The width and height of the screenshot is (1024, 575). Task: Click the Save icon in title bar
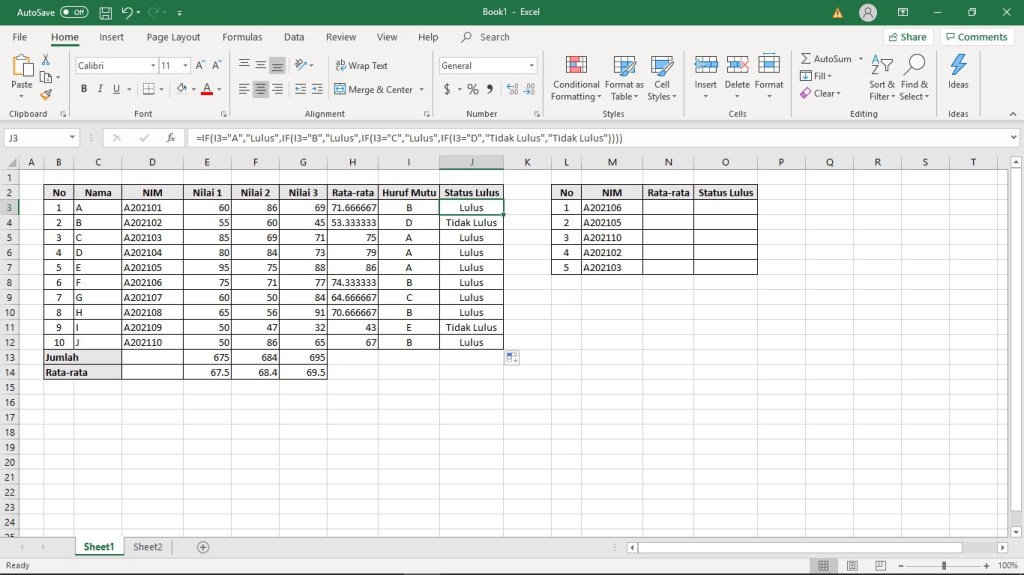pyautogui.click(x=105, y=12)
